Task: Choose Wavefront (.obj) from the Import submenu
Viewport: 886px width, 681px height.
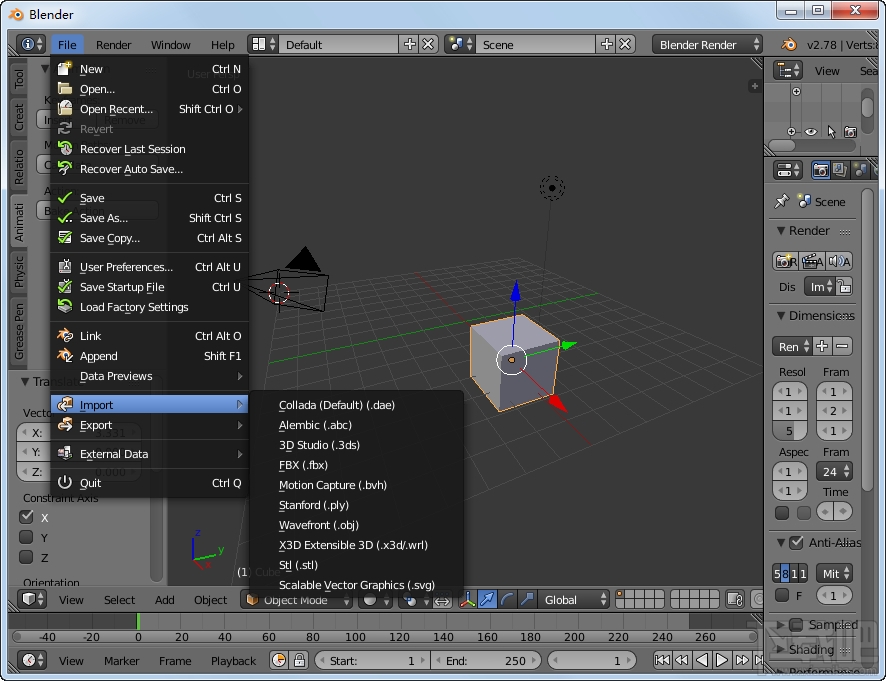Action: (x=319, y=525)
